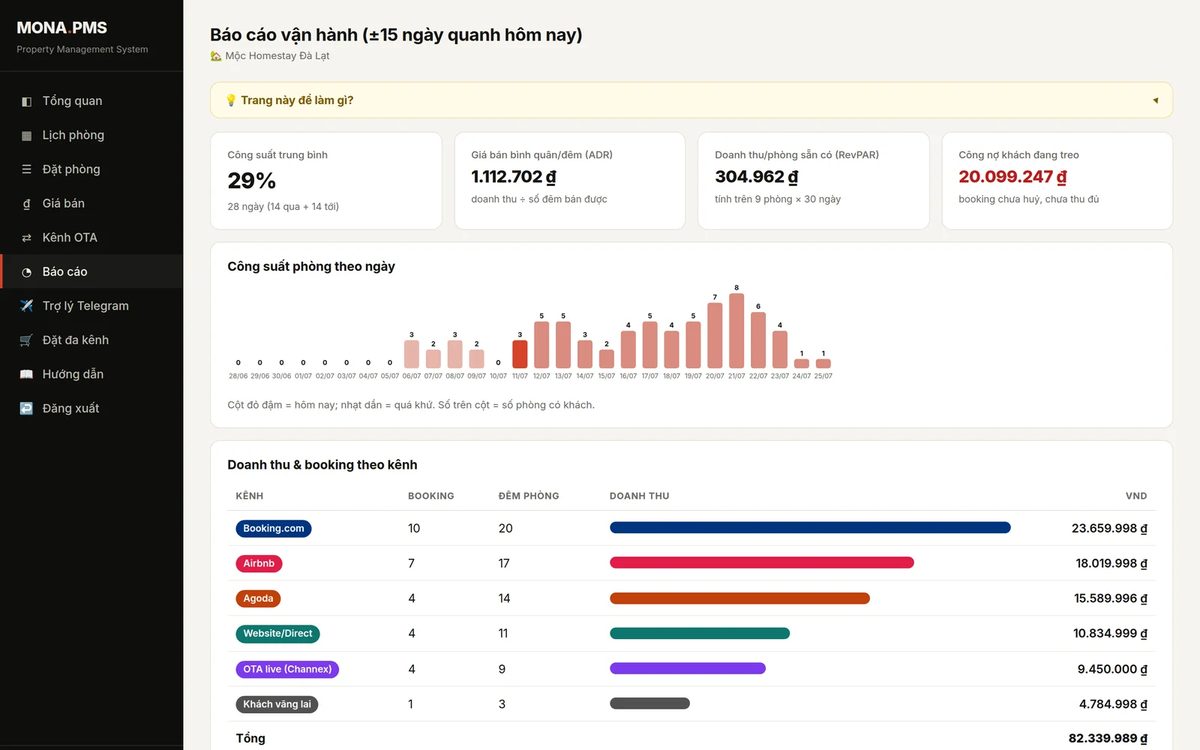Click the Booking.com channel badge
Viewport: 1200px width, 750px height.
(x=273, y=528)
